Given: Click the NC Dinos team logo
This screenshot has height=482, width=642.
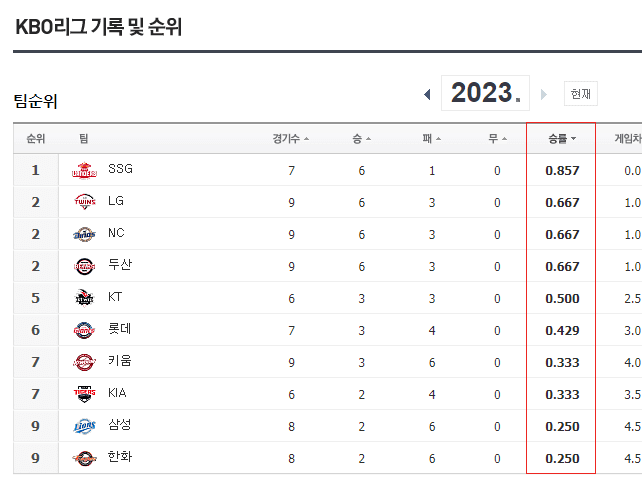Looking at the screenshot, I should (x=83, y=234).
